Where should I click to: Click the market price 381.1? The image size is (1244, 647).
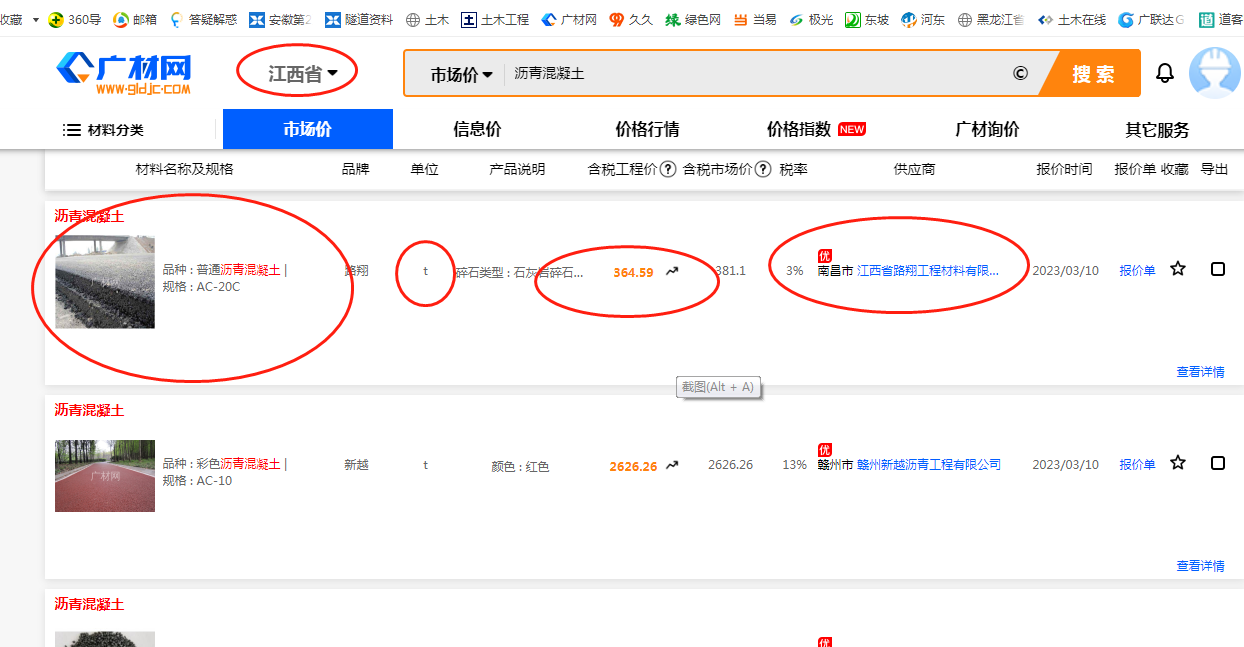click(x=730, y=270)
